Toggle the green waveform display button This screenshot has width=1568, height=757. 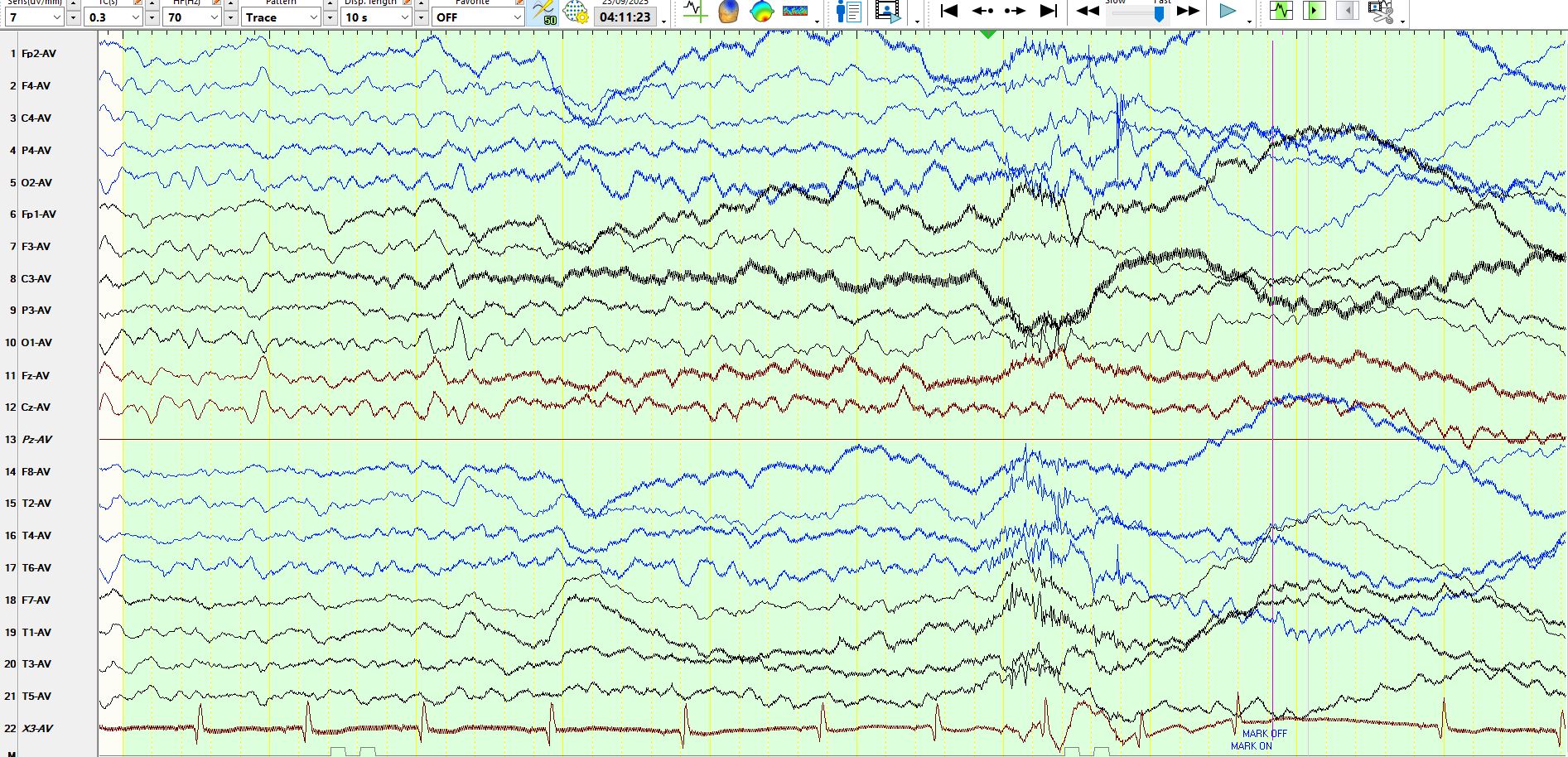pyautogui.click(x=1281, y=11)
